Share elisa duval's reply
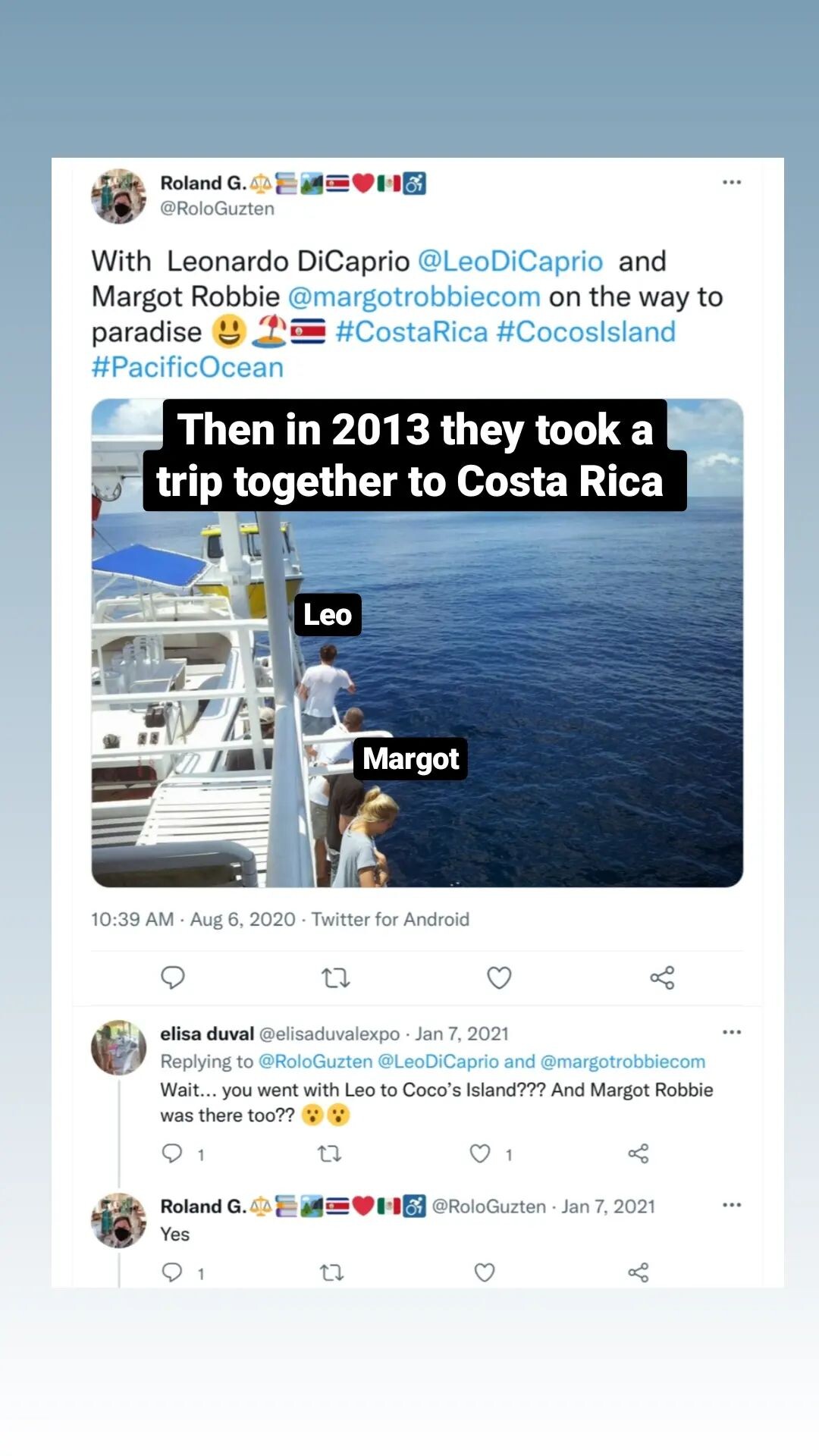This screenshot has width=819, height=1456. tap(639, 1153)
